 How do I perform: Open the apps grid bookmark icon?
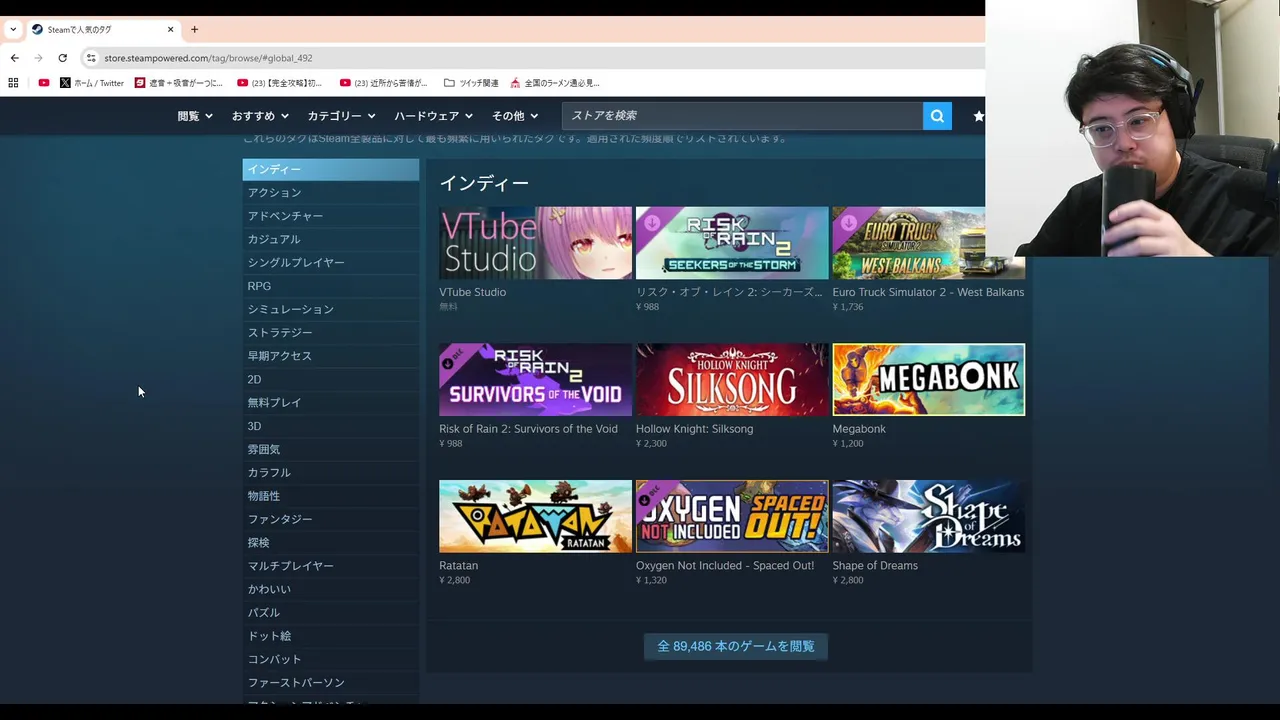(x=13, y=83)
